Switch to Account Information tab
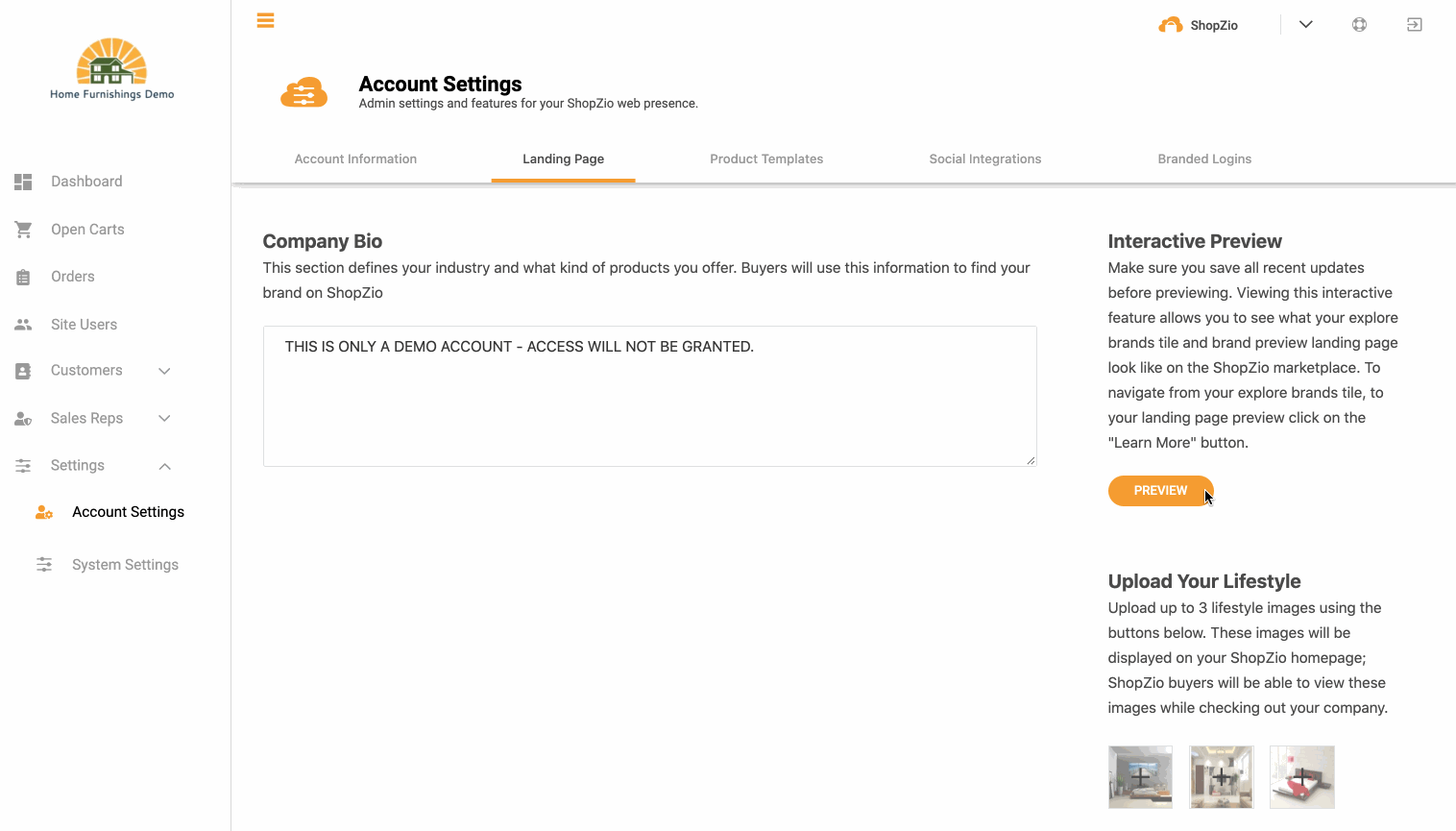The height and width of the screenshot is (831, 1456). point(355,159)
